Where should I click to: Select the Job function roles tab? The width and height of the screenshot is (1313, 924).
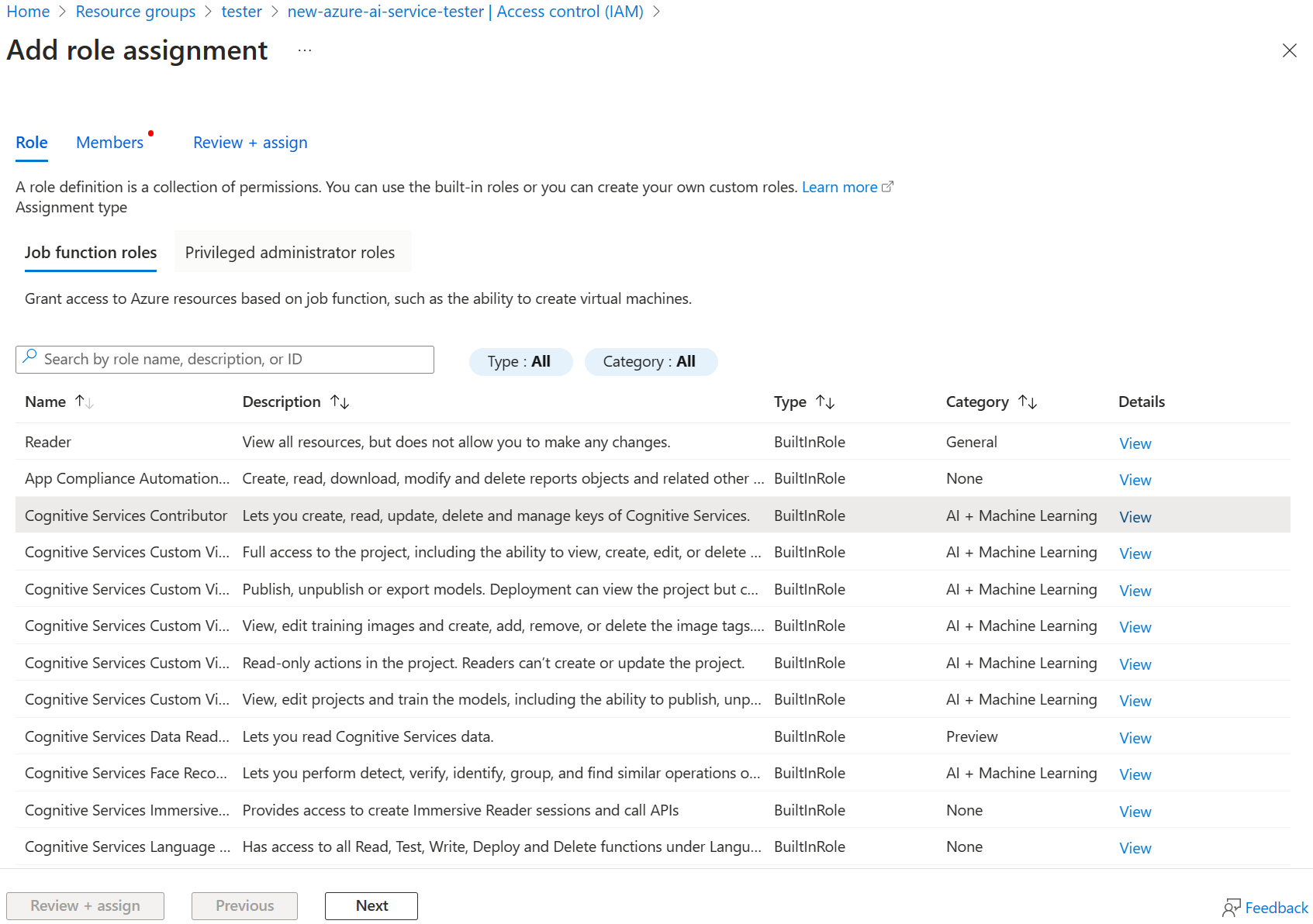click(91, 253)
